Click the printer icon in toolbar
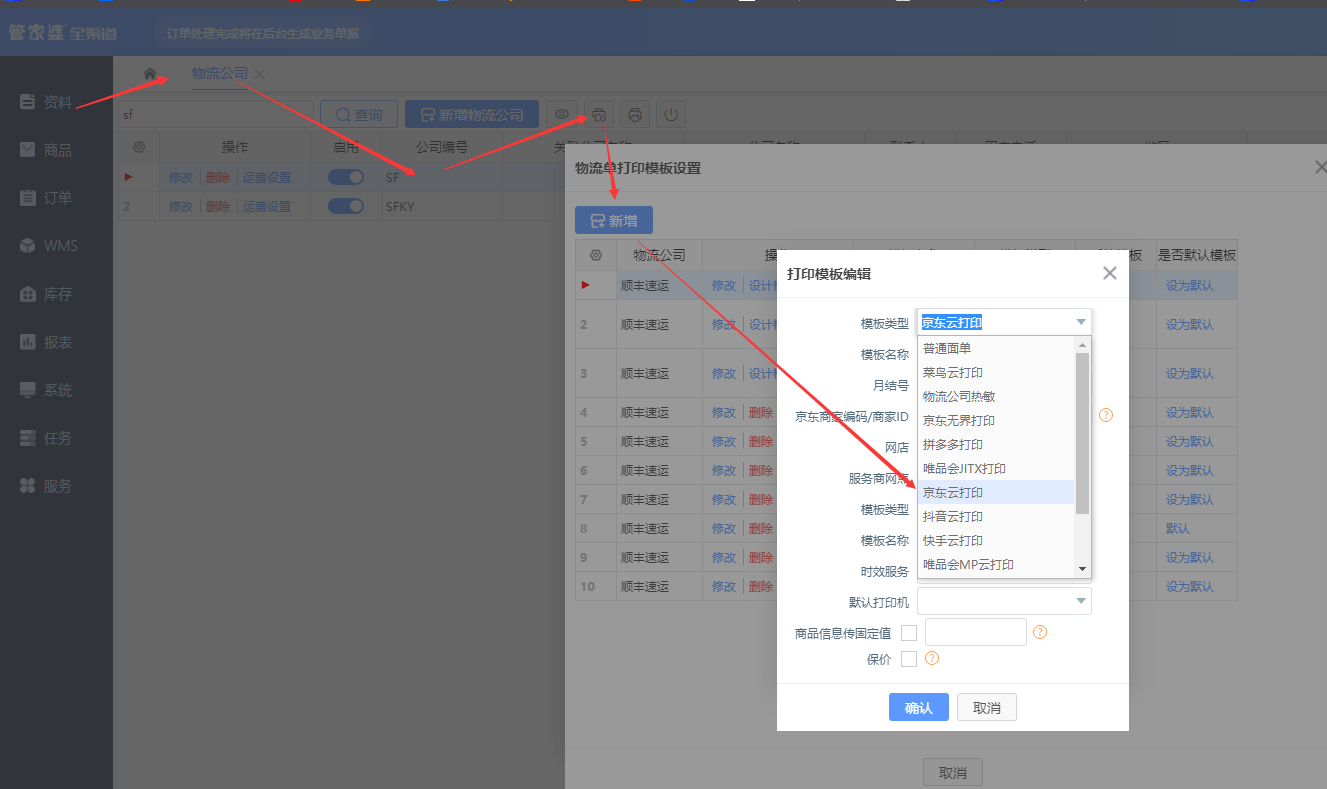 pyautogui.click(x=635, y=114)
